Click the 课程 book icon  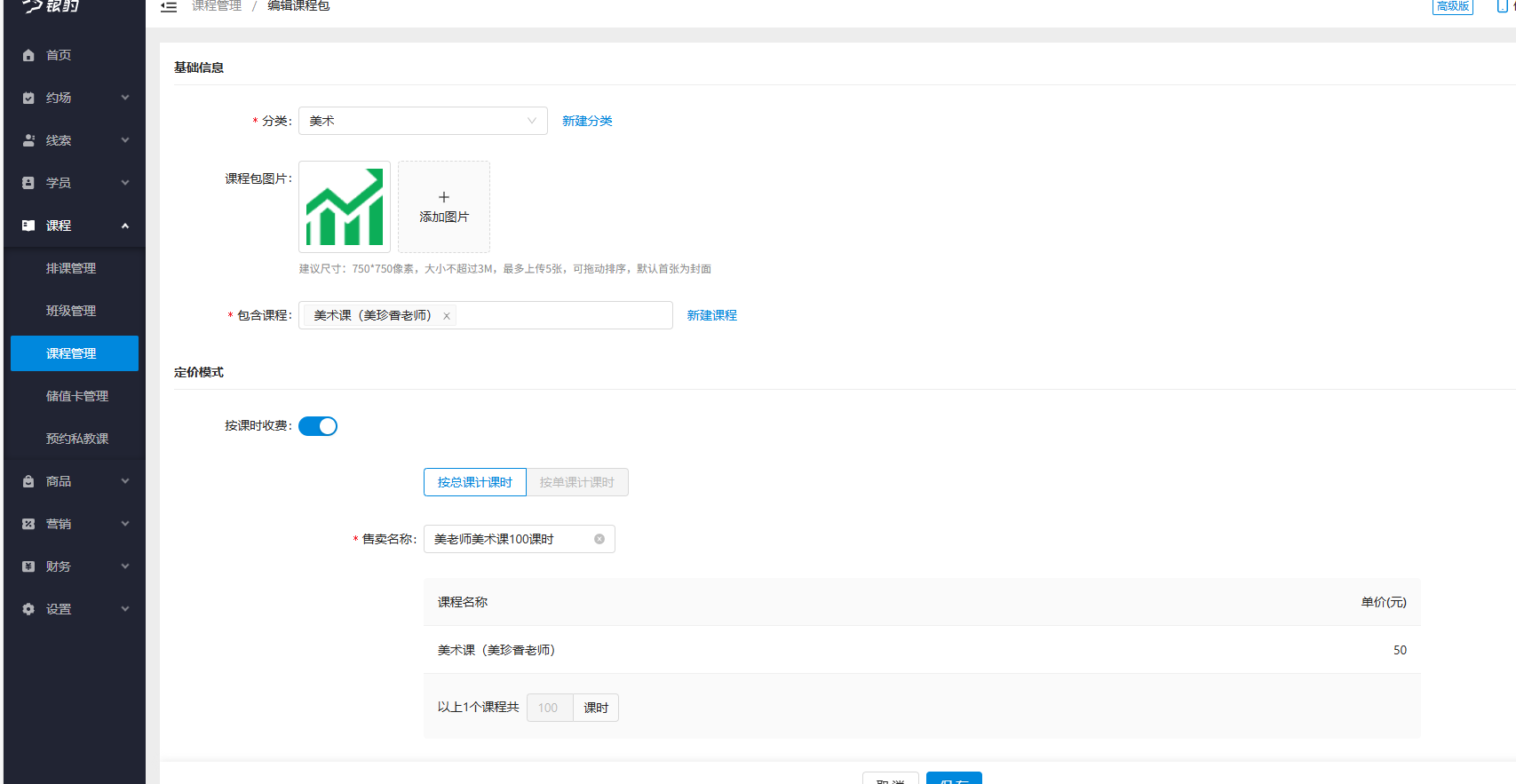point(28,226)
